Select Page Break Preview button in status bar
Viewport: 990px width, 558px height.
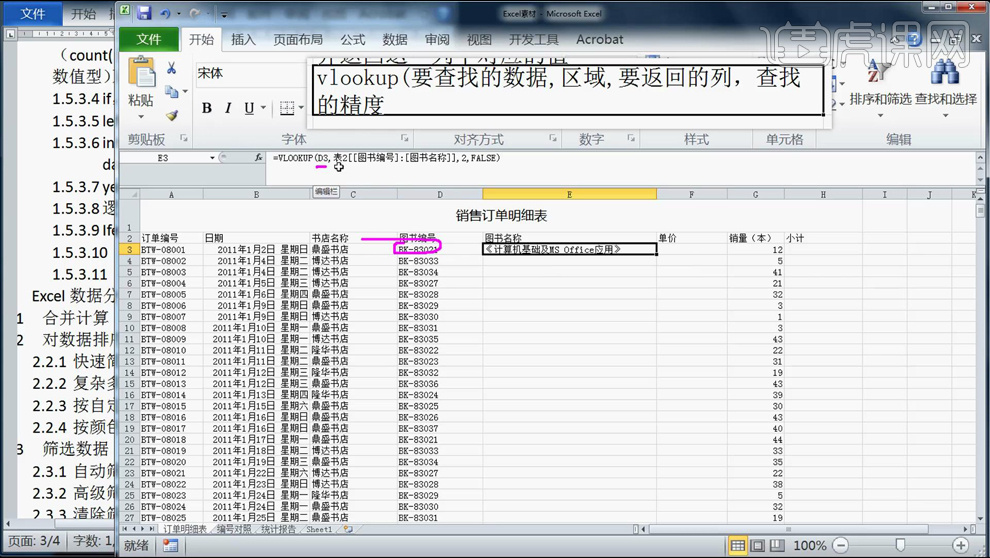tap(777, 545)
